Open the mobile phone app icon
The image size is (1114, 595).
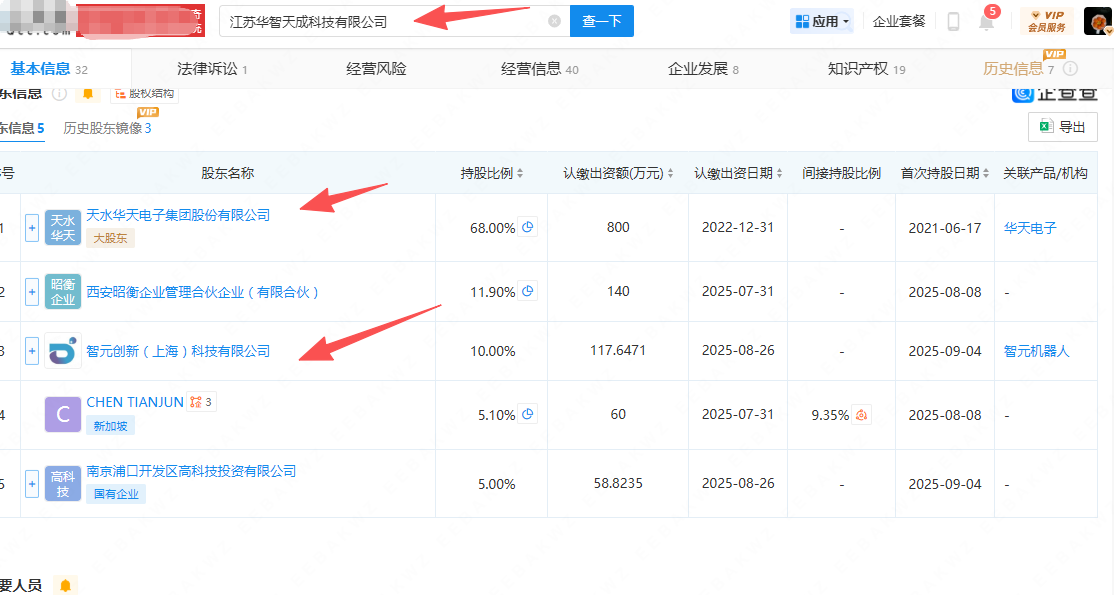(x=953, y=22)
